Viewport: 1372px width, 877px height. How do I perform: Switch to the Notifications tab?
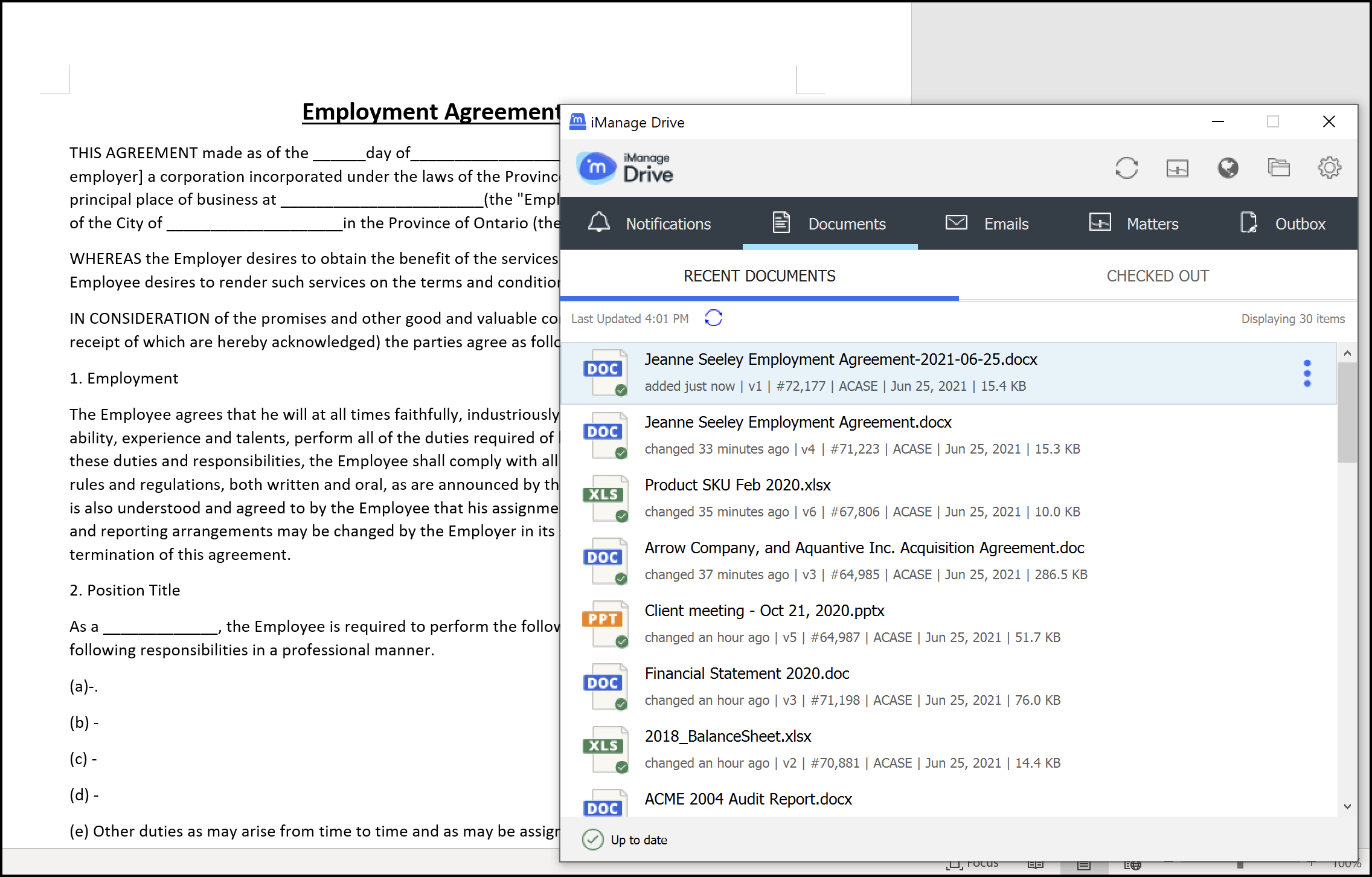(650, 223)
